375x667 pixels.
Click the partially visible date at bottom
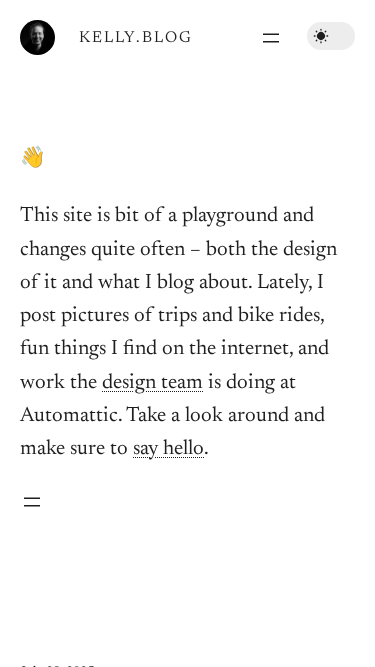(57, 664)
